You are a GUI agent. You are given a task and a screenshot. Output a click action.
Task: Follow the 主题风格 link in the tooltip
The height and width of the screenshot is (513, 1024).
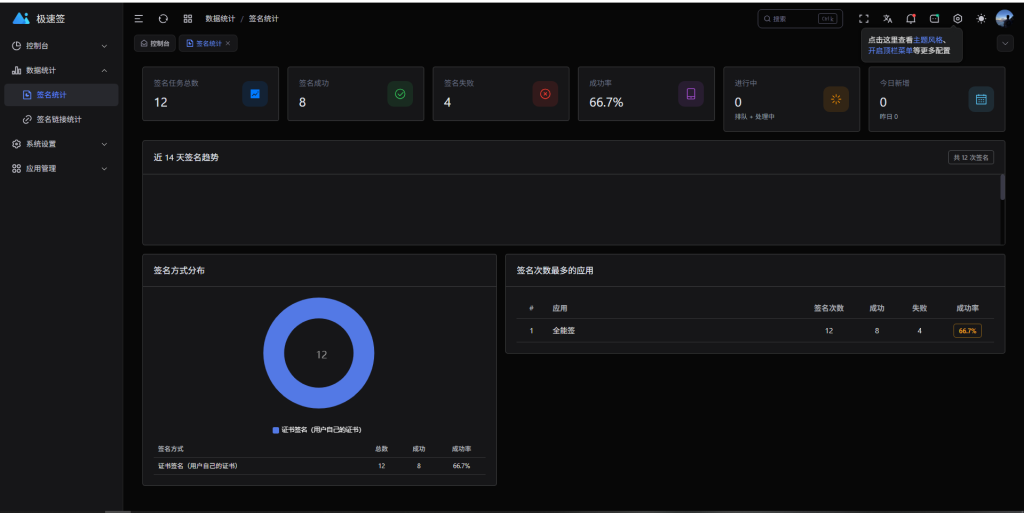click(928, 40)
